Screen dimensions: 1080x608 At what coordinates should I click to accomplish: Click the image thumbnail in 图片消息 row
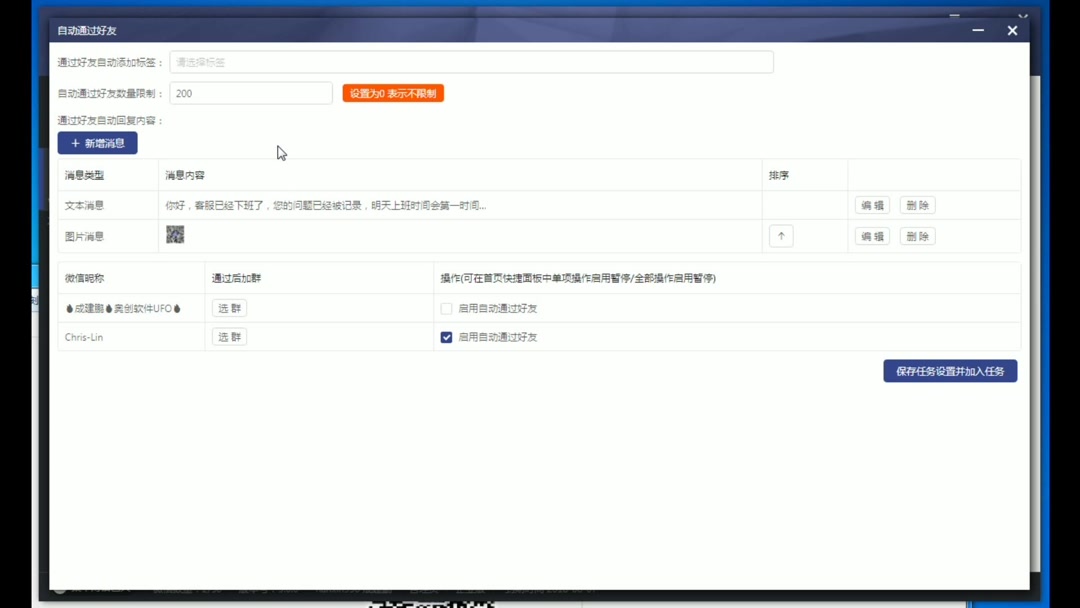175,234
